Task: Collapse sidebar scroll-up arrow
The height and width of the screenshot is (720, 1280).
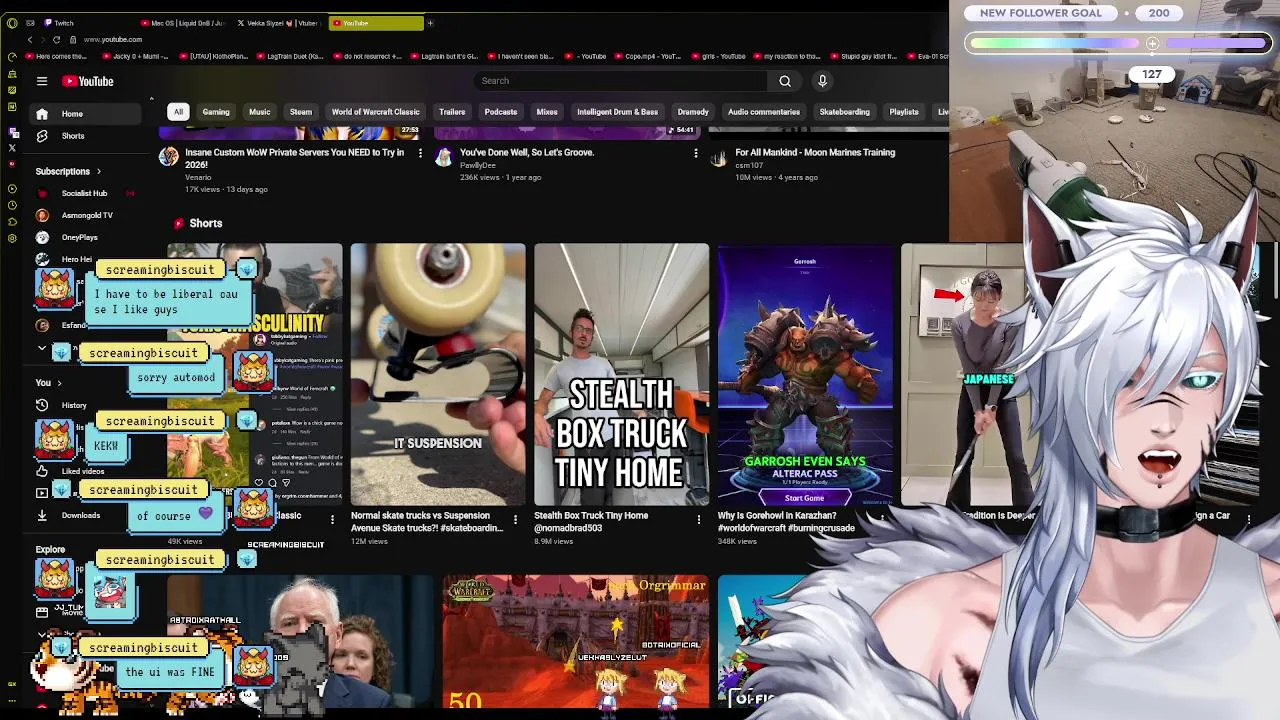Action: pyautogui.click(x=151, y=99)
